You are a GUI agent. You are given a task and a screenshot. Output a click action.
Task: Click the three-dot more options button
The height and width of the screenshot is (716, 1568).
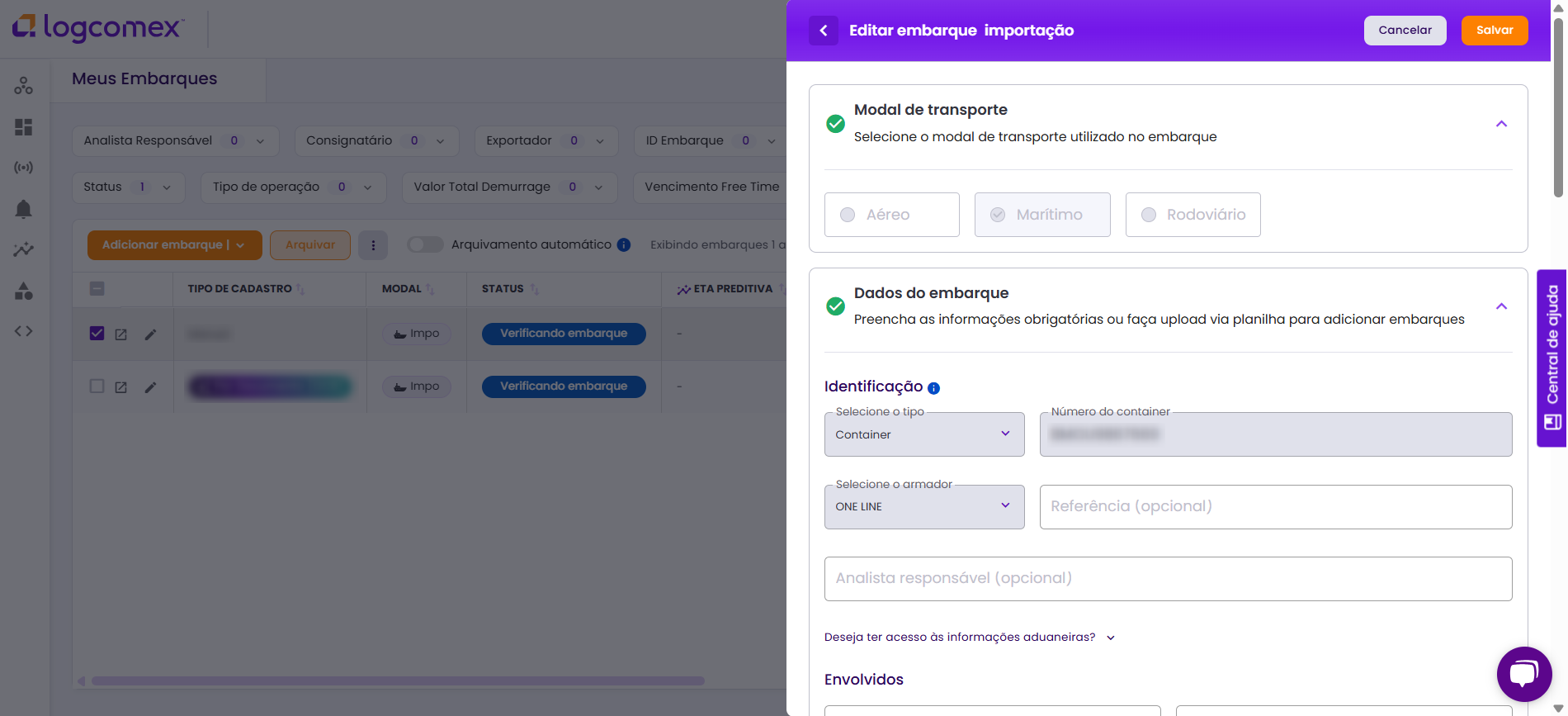coord(373,245)
